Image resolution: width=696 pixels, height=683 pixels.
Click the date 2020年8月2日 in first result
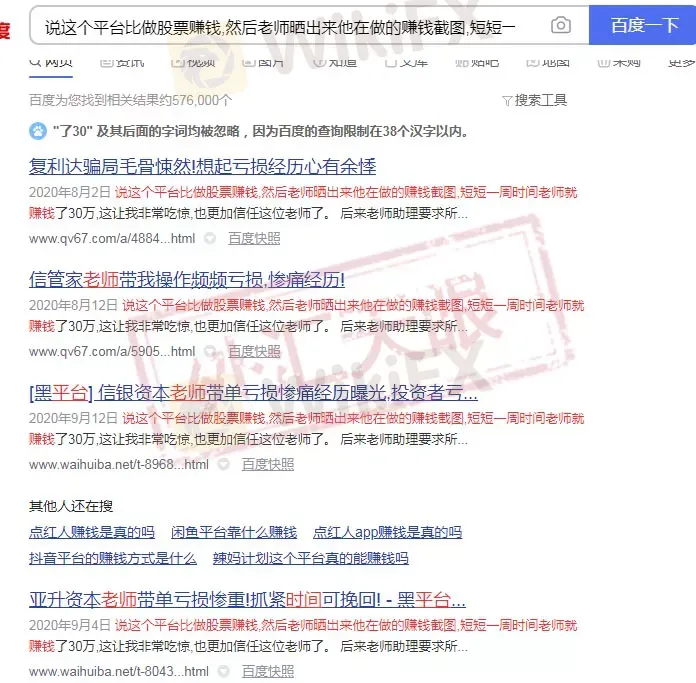70,192
